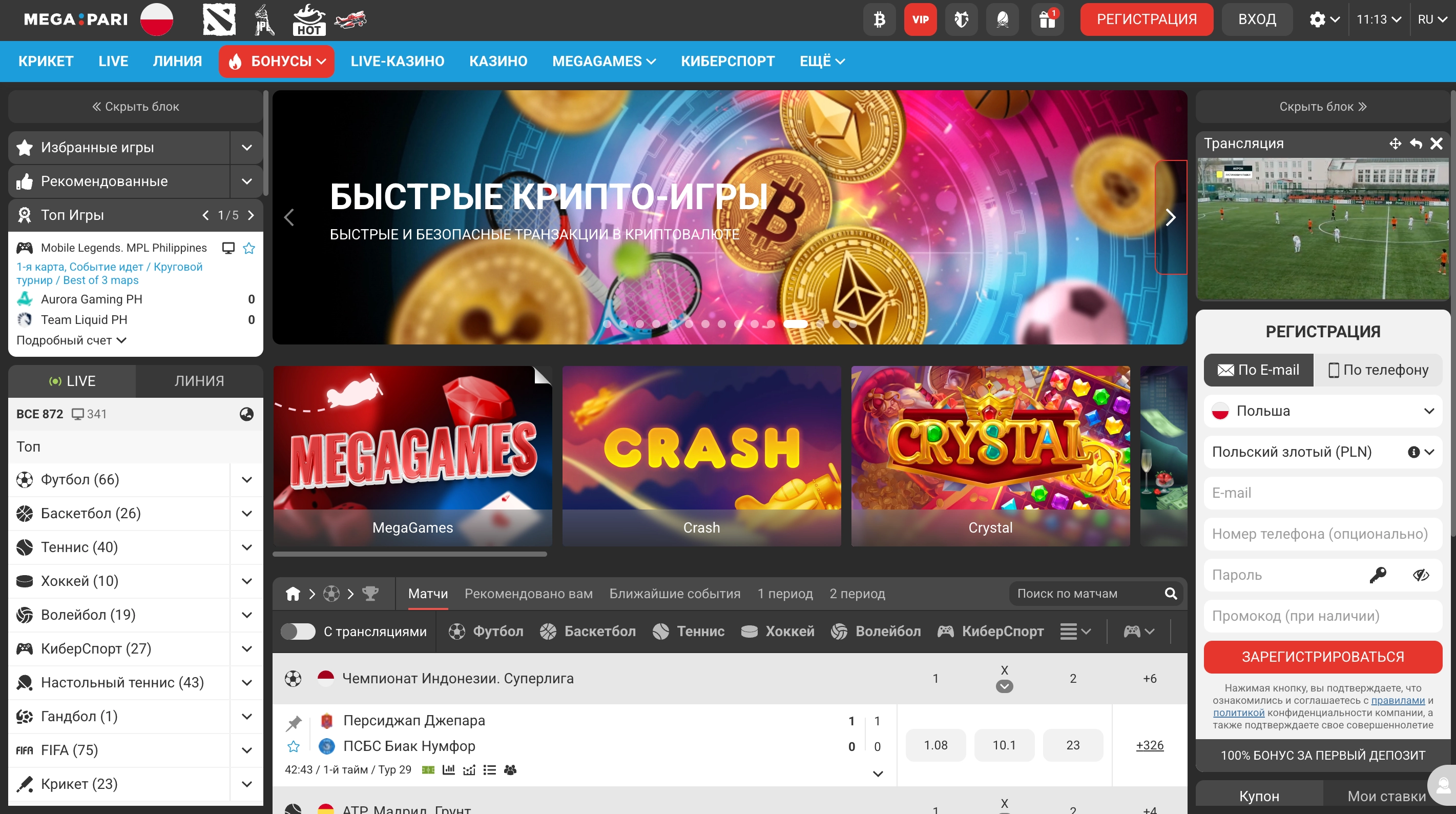Click the trophy icon in breadcrumb

pyautogui.click(x=370, y=594)
